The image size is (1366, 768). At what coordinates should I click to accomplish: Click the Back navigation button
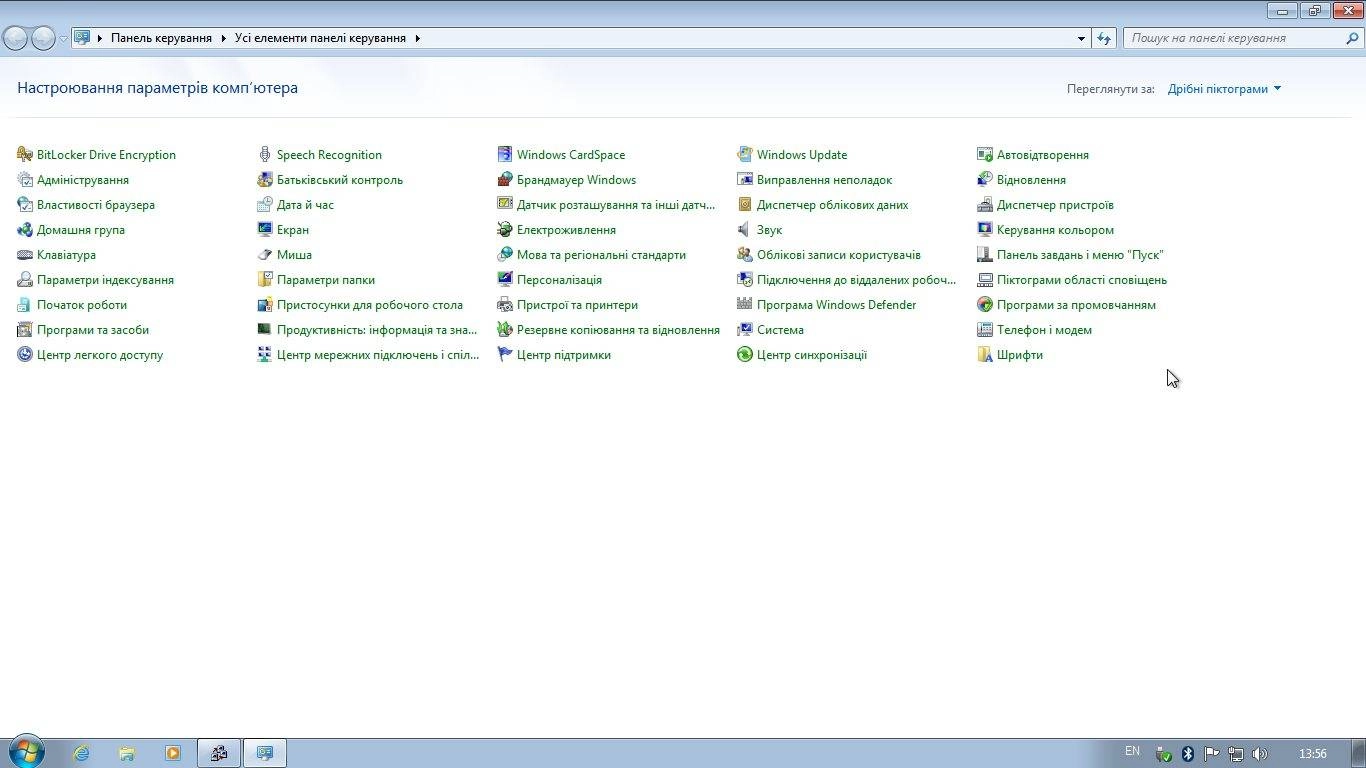pyautogui.click(x=15, y=38)
